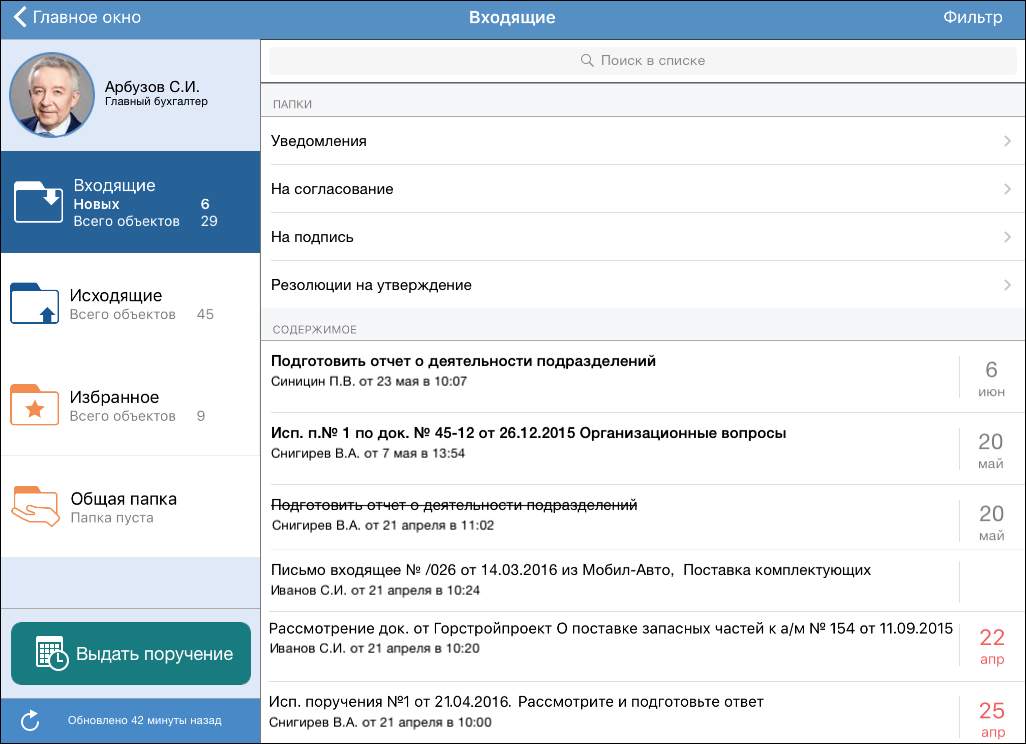This screenshot has height=744, width=1026.
Task: Click the Главный бухгалтер title text
Action: click(x=156, y=101)
